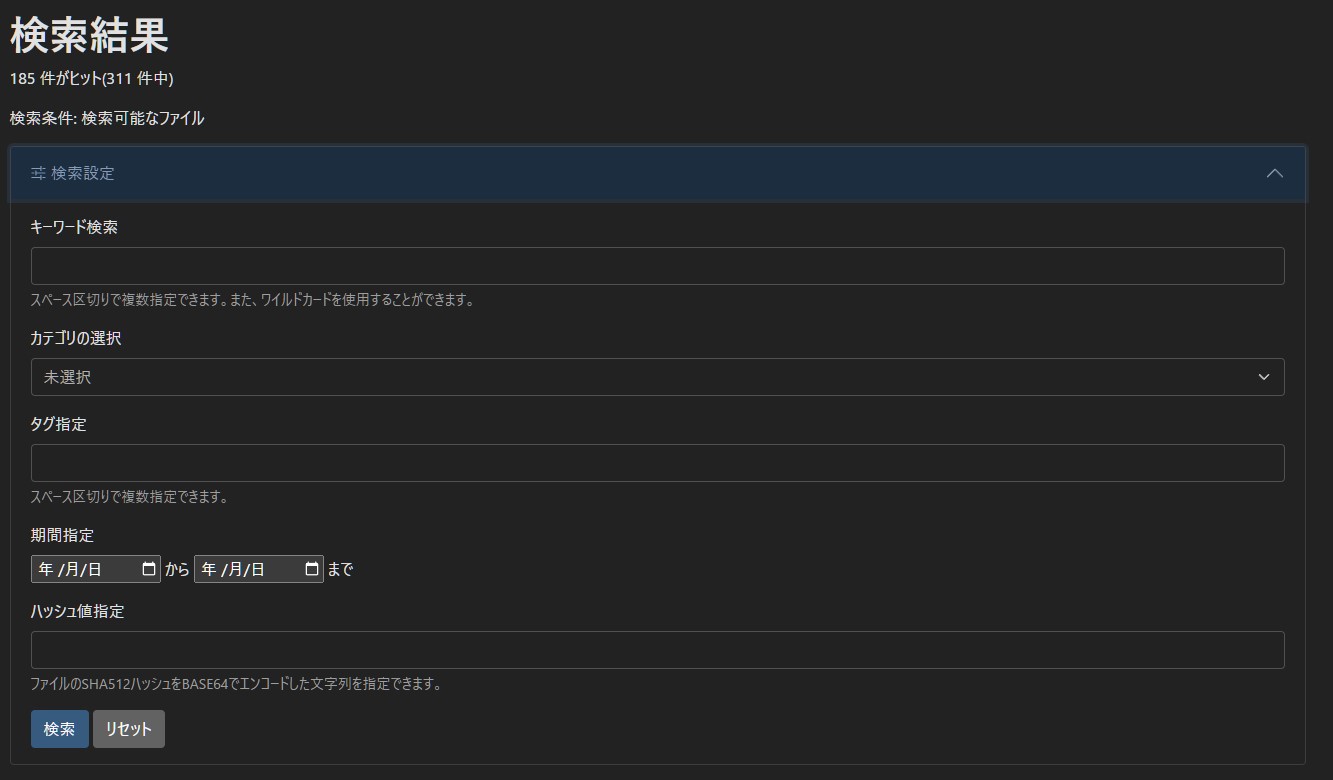1333x780 pixels.
Task: Focus the ハッシュ値指定 input field
Action: click(x=657, y=650)
